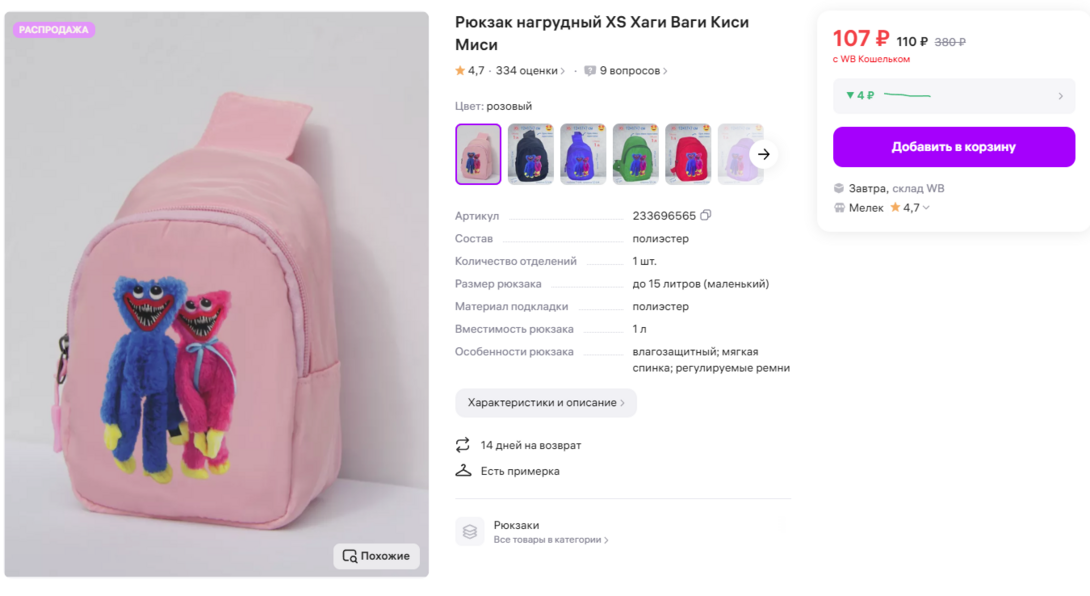This screenshot has height=596, width=1090.
Task: Choose the blue backpack color variant
Action: pos(583,154)
